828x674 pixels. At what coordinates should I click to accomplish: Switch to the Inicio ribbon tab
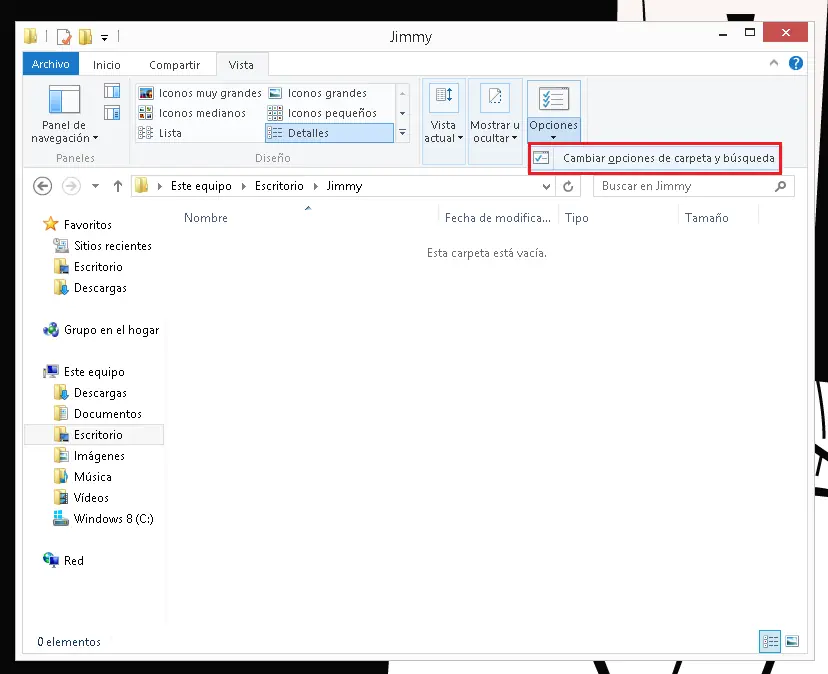pyautogui.click(x=107, y=64)
